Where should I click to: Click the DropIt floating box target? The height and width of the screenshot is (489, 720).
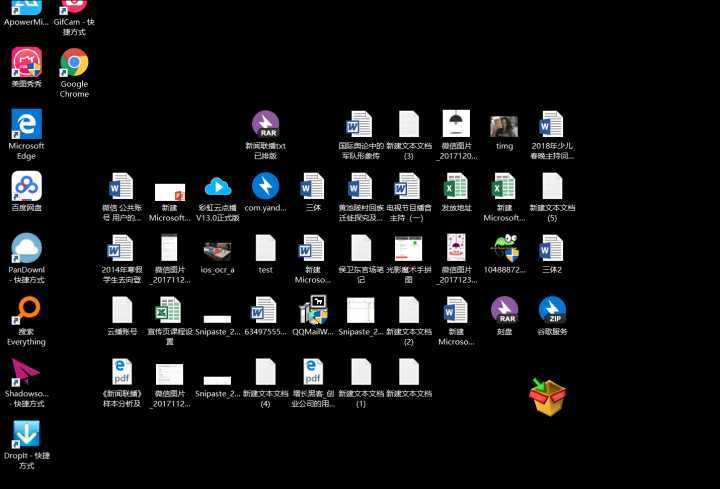tap(547, 397)
